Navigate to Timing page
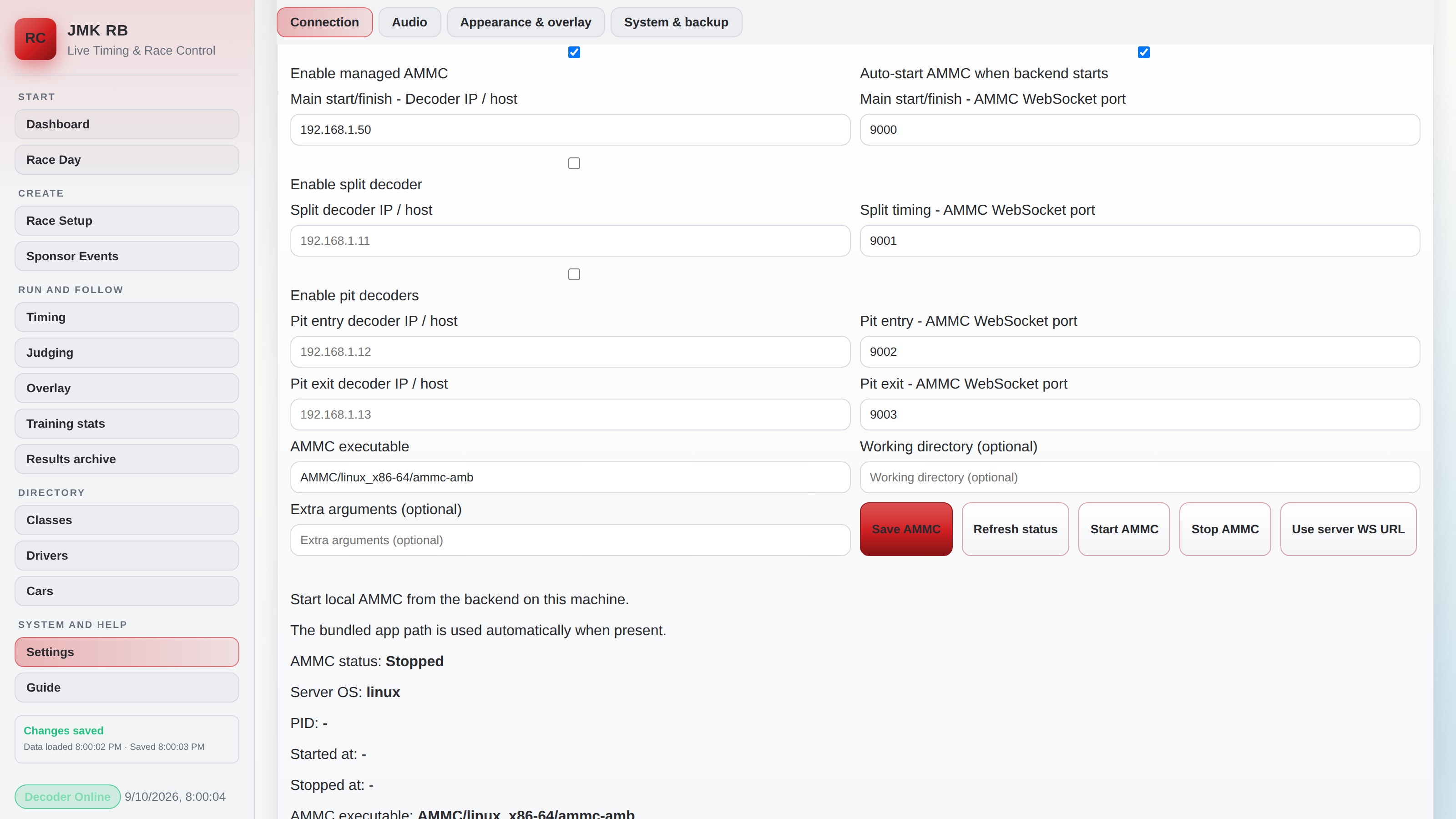 pyautogui.click(x=126, y=317)
